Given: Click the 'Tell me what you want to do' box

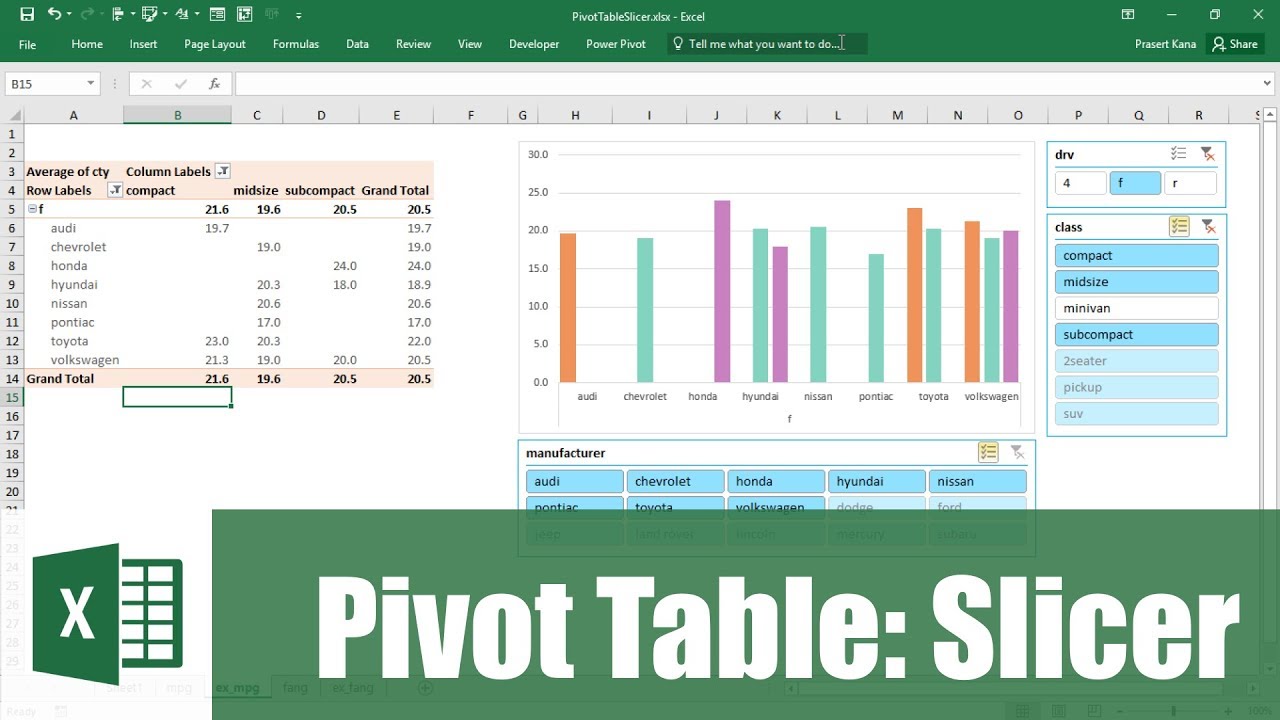Looking at the screenshot, I should tap(767, 44).
